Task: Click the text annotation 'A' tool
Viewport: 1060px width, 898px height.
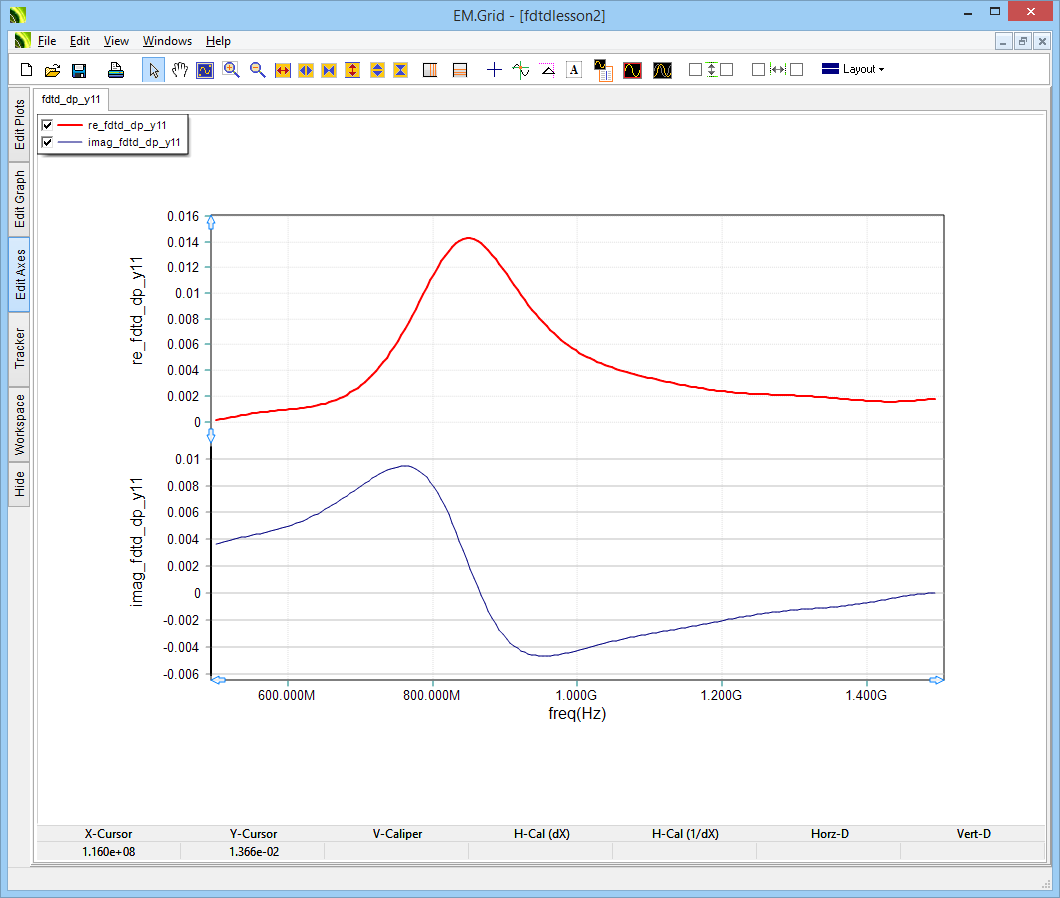Action: tap(574, 70)
